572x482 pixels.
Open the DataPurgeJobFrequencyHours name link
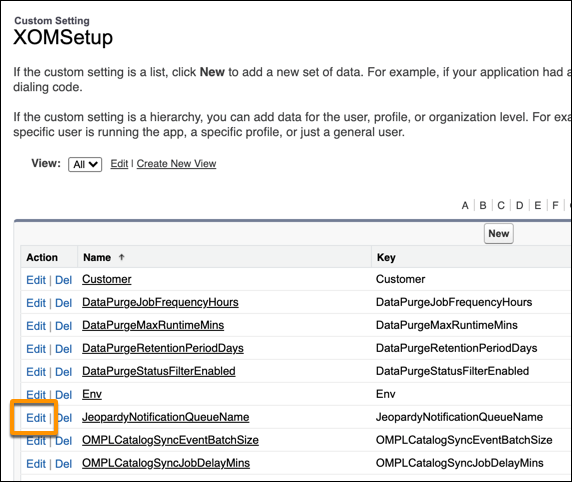pos(160,302)
